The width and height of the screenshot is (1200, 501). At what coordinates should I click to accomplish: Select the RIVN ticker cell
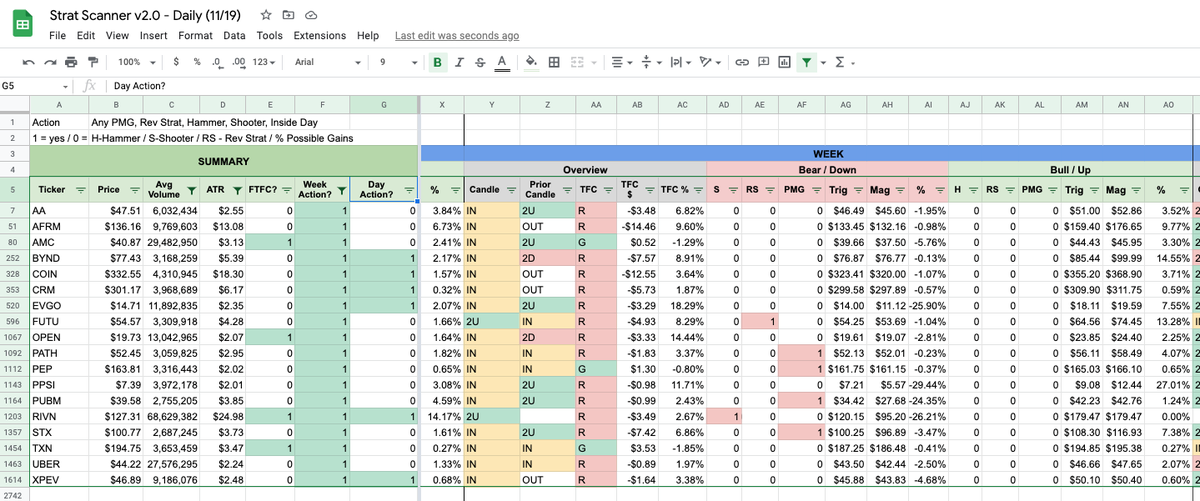(x=59, y=415)
